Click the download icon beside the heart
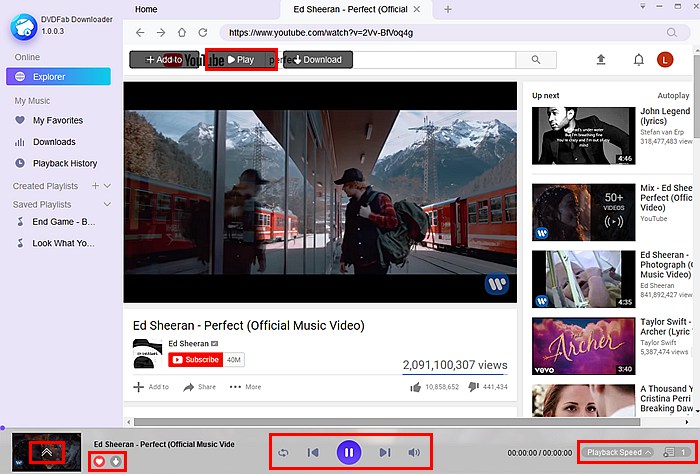Image resolution: width=700 pixels, height=474 pixels. (116, 461)
